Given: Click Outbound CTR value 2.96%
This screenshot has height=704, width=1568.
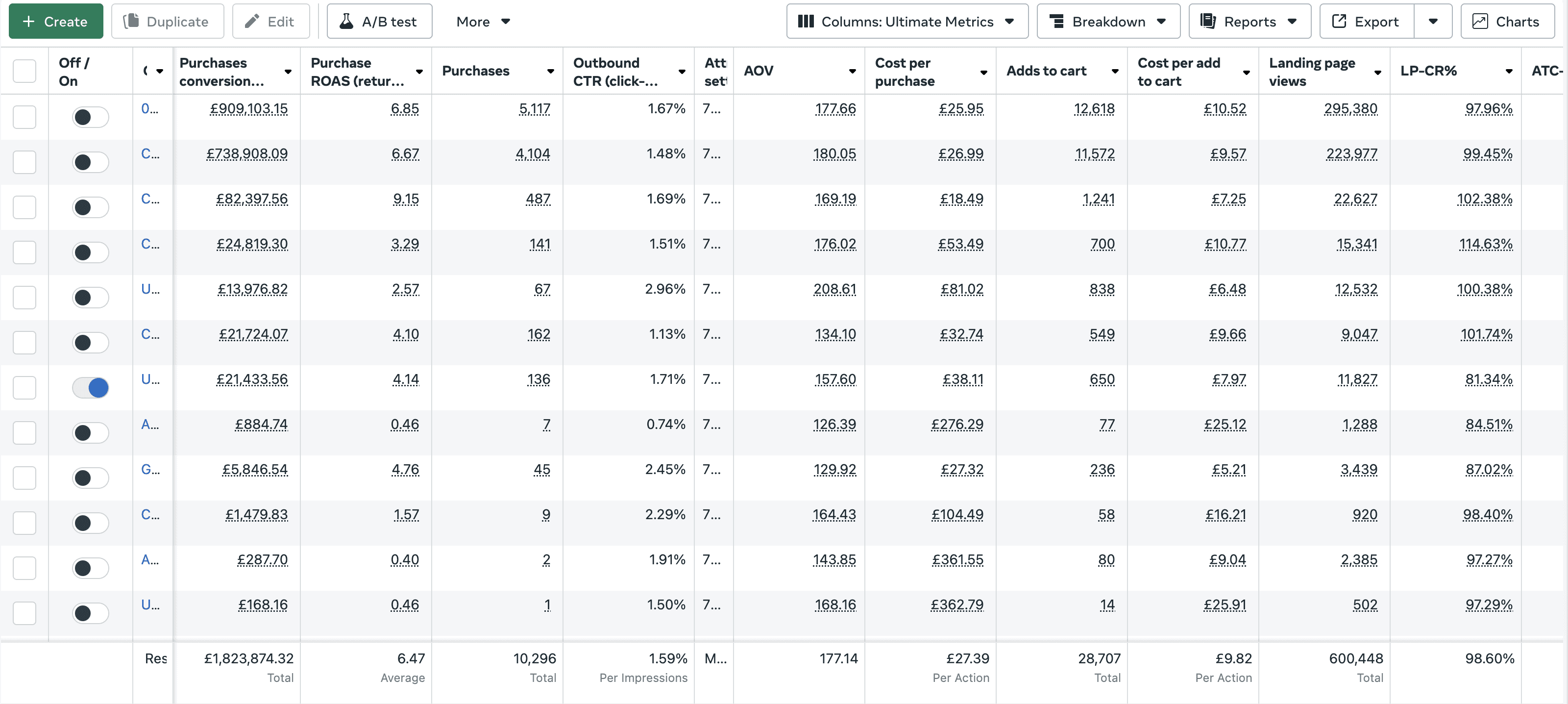Looking at the screenshot, I should point(665,289).
